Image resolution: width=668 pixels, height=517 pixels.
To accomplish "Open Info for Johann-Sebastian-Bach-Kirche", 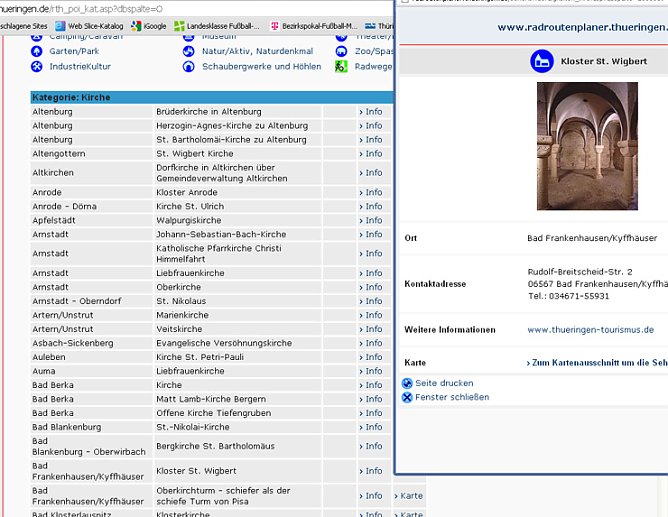I will 371,234.
